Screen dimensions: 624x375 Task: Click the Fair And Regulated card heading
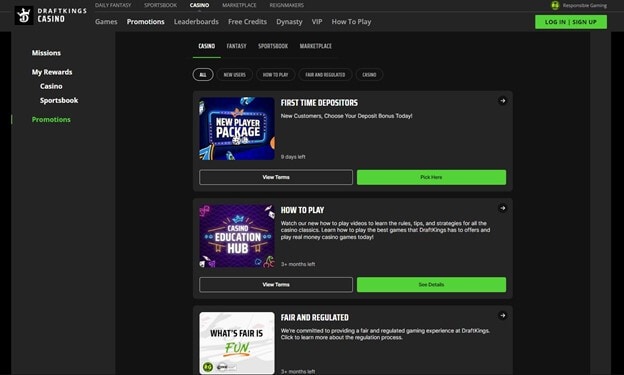point(315,318)
